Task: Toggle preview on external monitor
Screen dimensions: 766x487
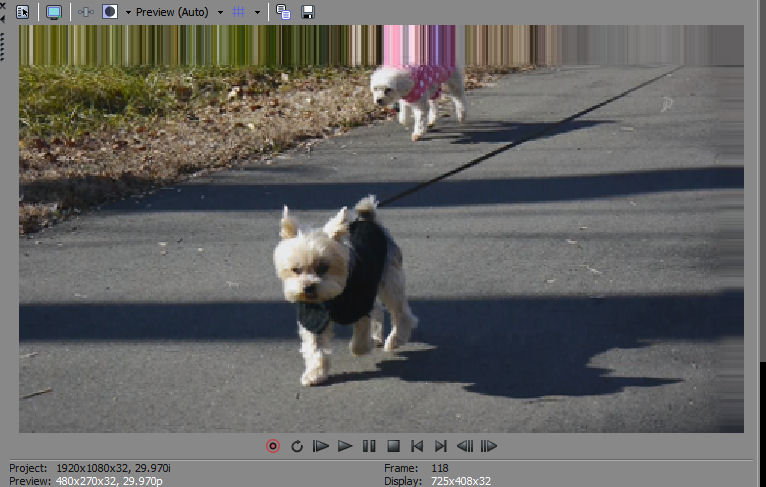Action: click(53, 12)
